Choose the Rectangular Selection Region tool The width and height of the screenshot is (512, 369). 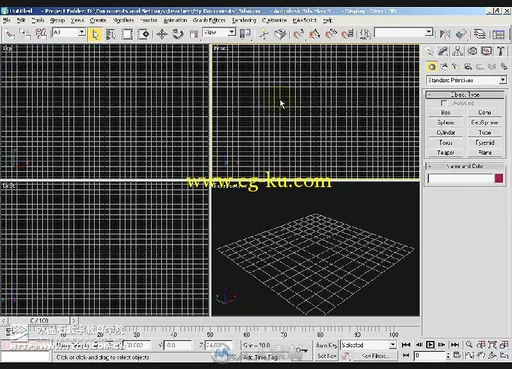(127, 34)
